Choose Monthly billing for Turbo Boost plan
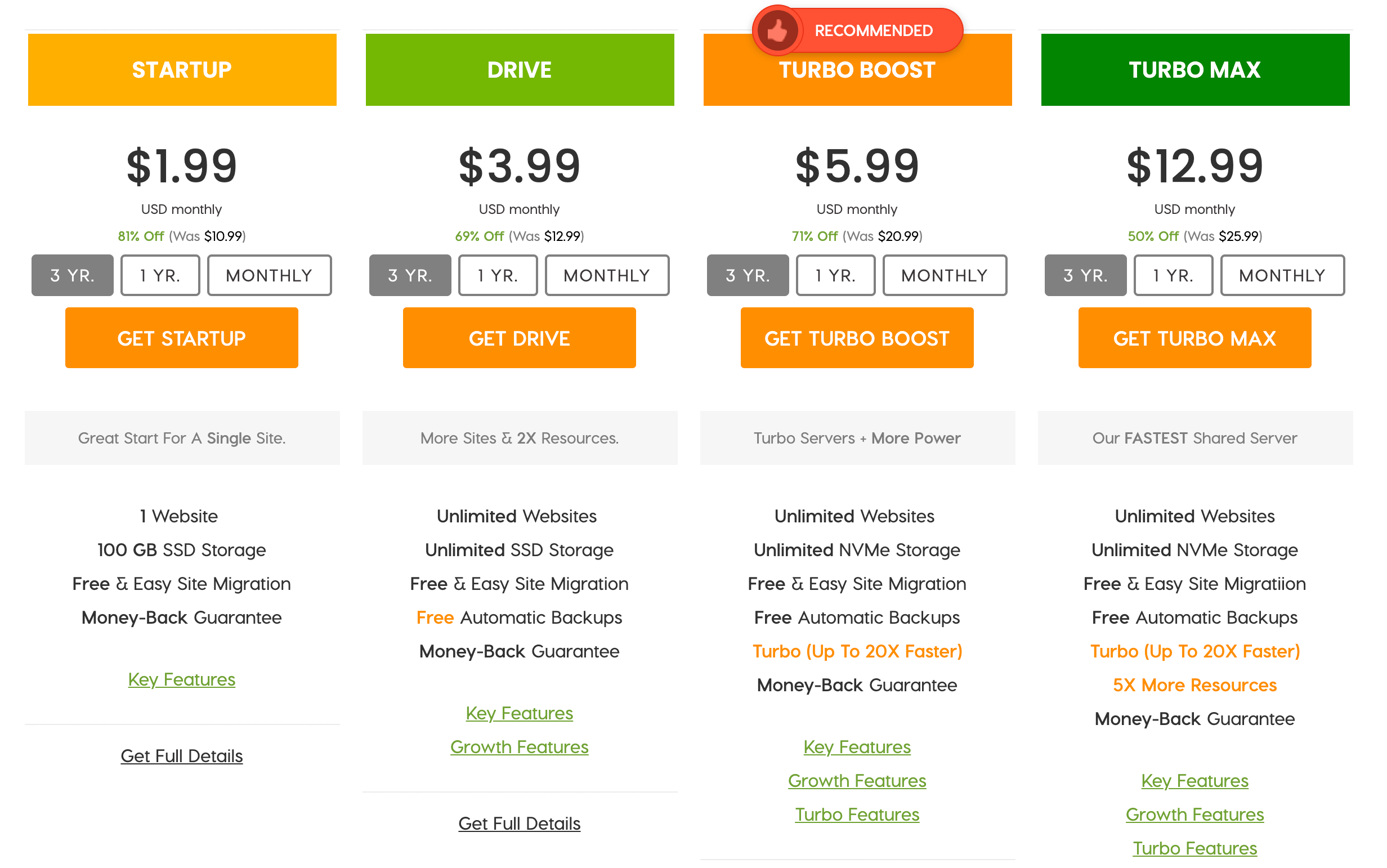This screenshot has height=868, width=1387. pos(944,276)
